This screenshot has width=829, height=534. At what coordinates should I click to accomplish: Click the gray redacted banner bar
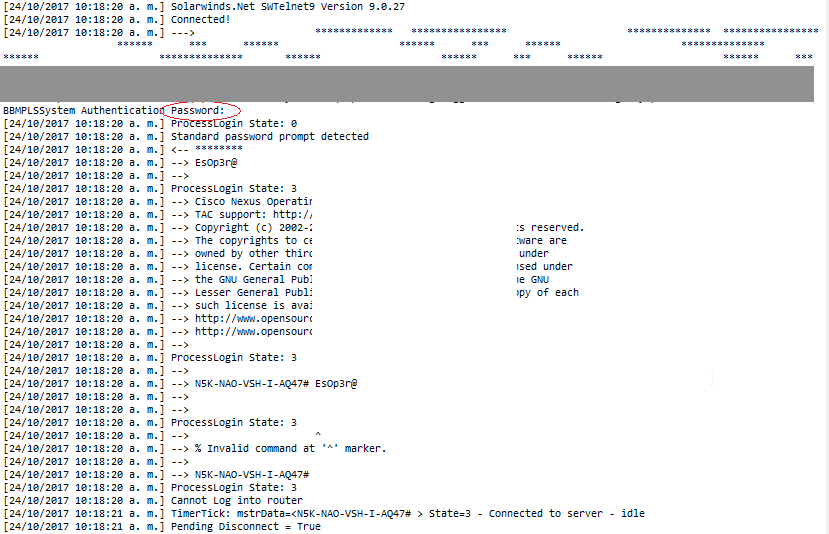[x=414, y=83]
